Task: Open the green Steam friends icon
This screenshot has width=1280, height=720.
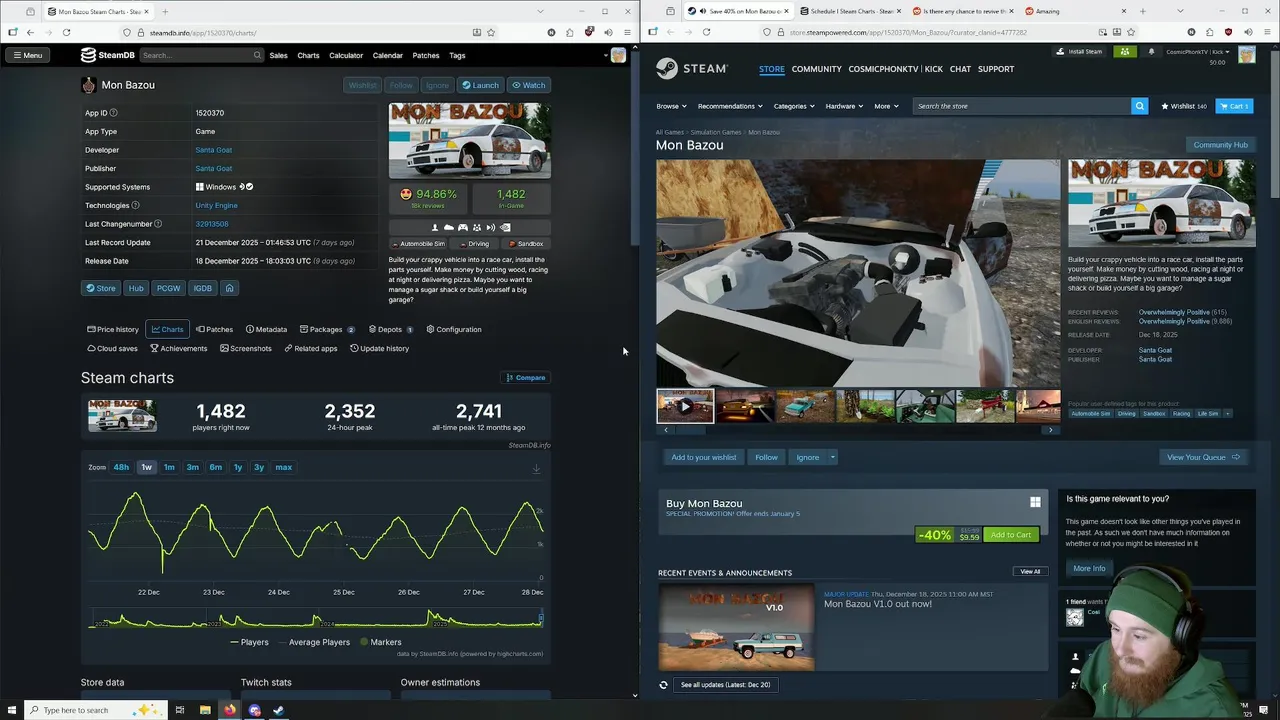Action: pos(1125,51)
